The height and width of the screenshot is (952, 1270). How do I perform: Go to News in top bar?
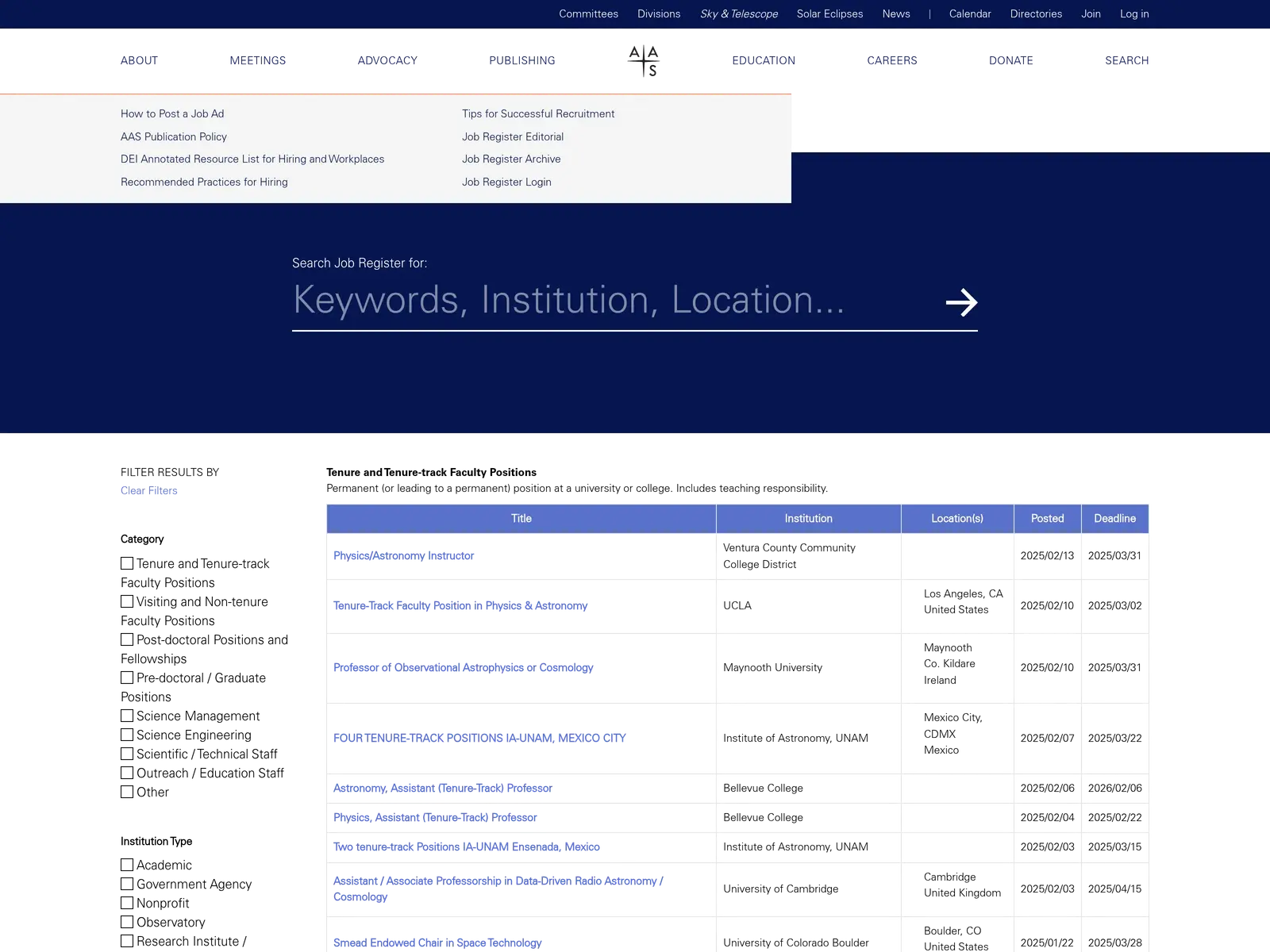pyautogui.click(x=896, y=13)
